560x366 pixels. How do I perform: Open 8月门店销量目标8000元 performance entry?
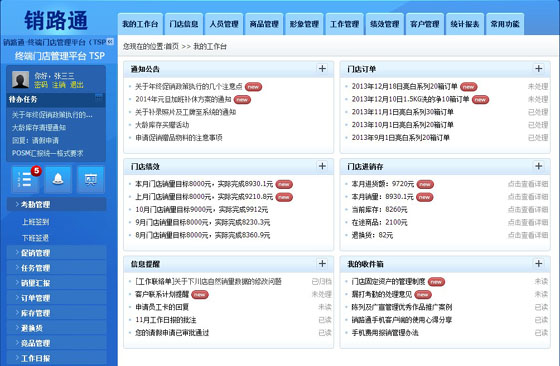pyautogui.click(x=202, y=235)
